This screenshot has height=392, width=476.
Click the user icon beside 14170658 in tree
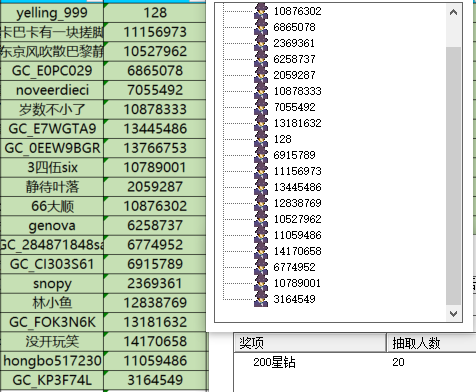coord(261,251)
